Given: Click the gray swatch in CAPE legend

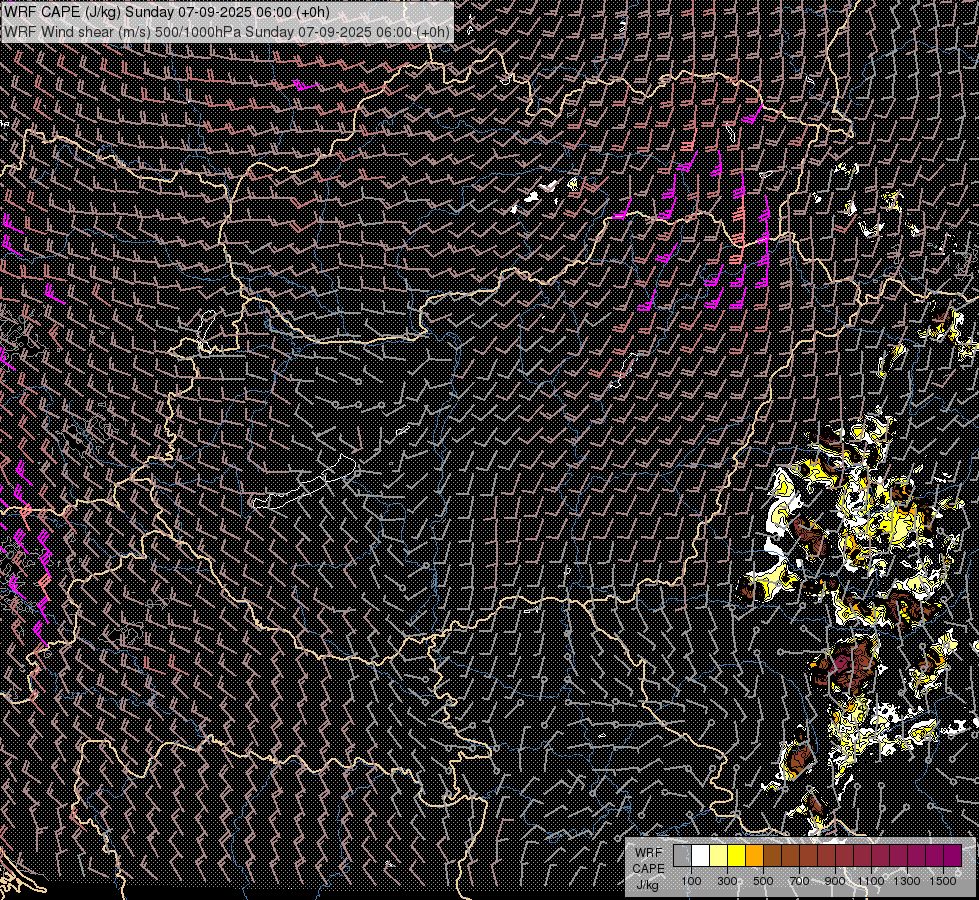Looking at the screenshot, I should tap(682, 856).
